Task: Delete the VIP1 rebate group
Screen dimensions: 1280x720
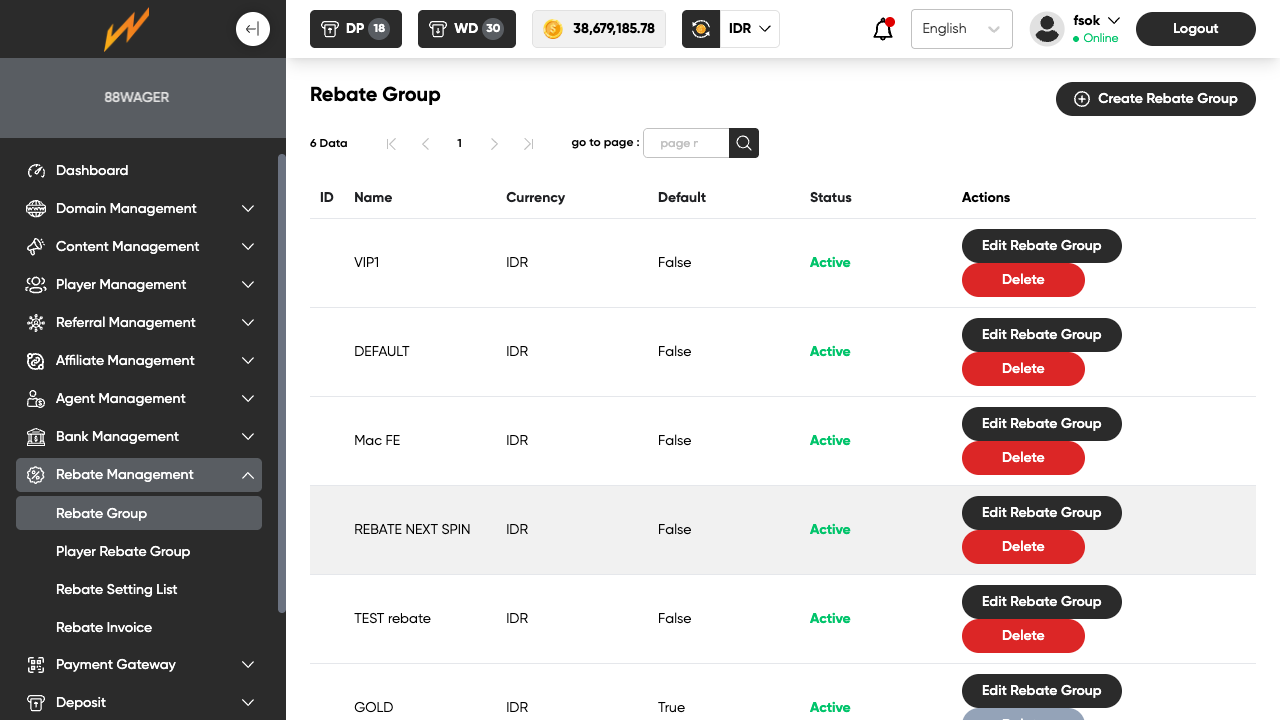Action: pyautogui.click(x=1023, y=280)
